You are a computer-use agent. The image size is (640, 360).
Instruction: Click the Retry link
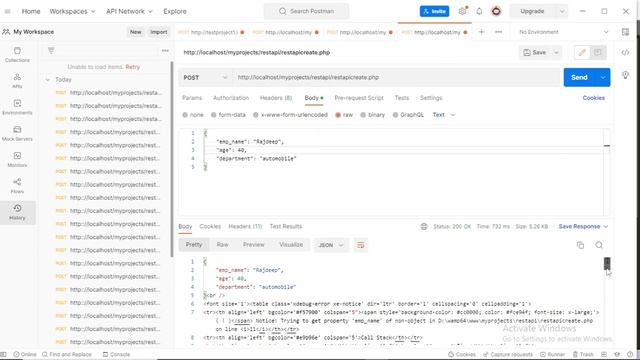[x=132, y=67]
